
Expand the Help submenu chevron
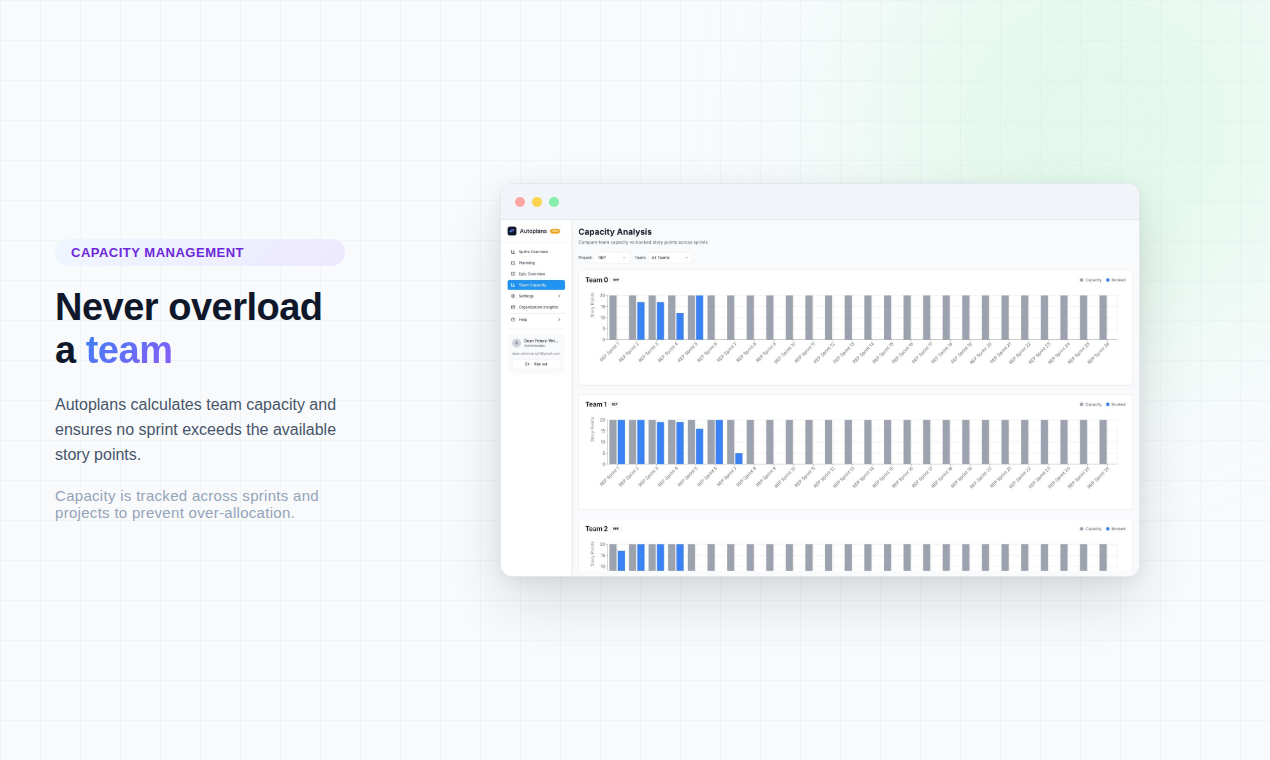point(559,319)
